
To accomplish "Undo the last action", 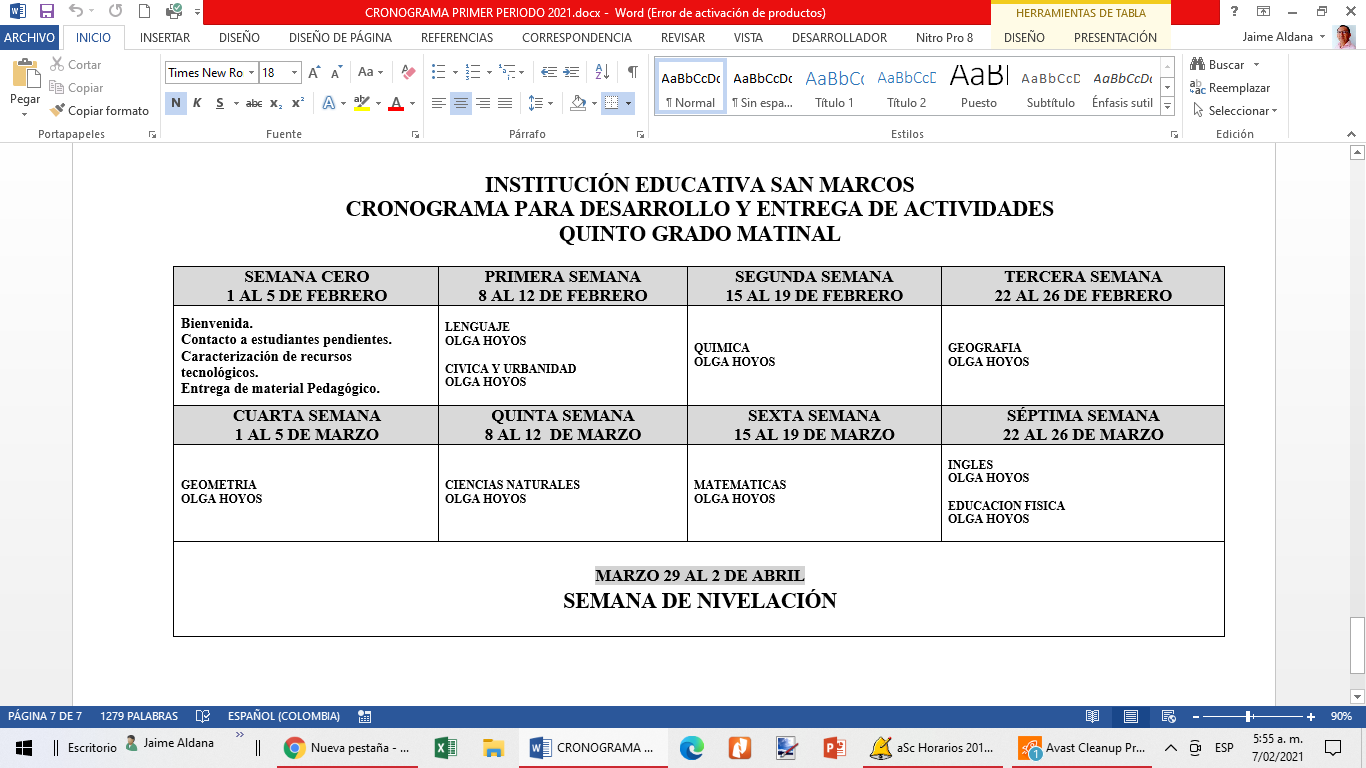I will pyautogui.click(x=76, y=12).
